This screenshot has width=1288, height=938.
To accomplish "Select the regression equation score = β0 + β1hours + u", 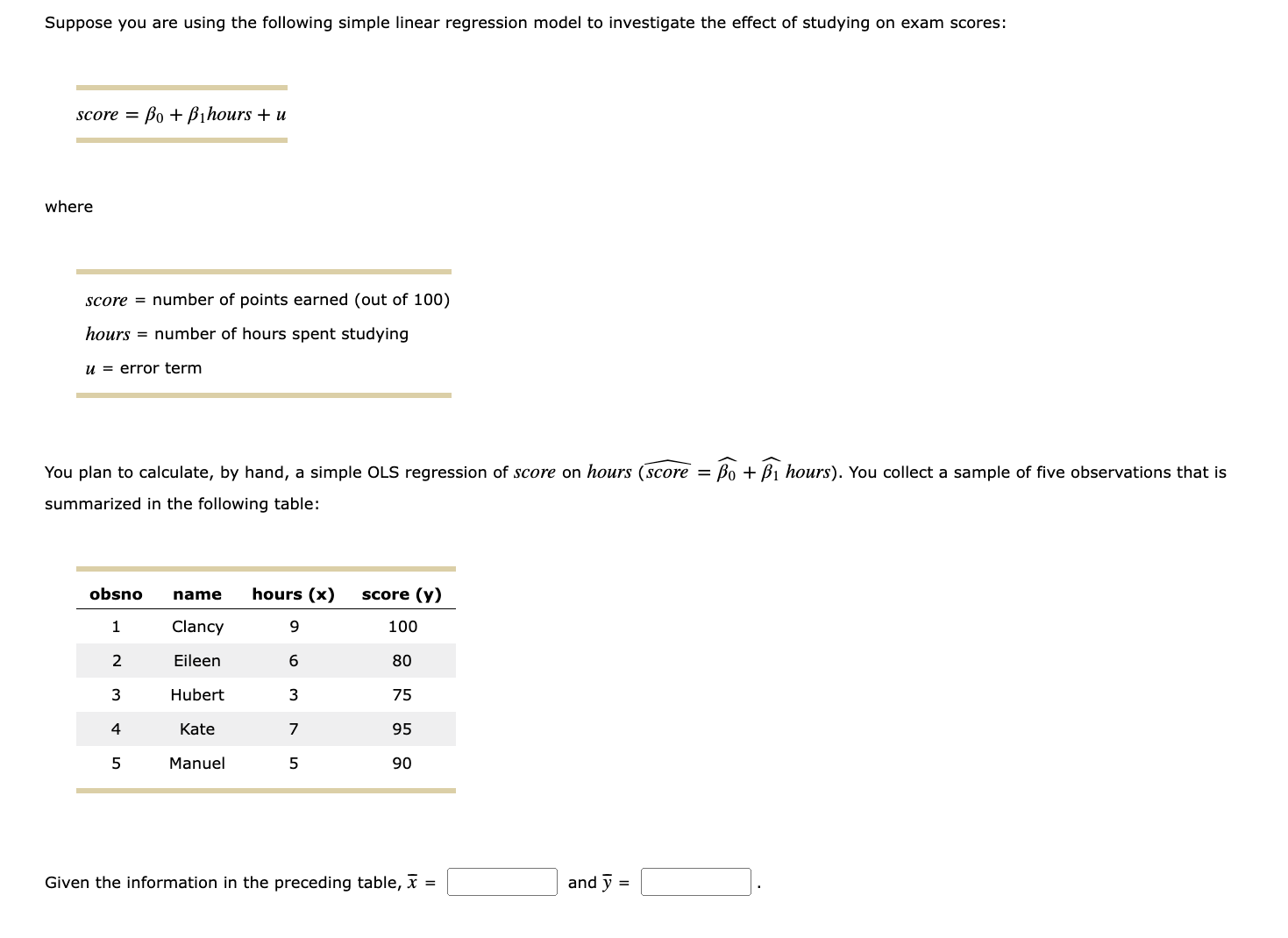I will click(180, 114).
